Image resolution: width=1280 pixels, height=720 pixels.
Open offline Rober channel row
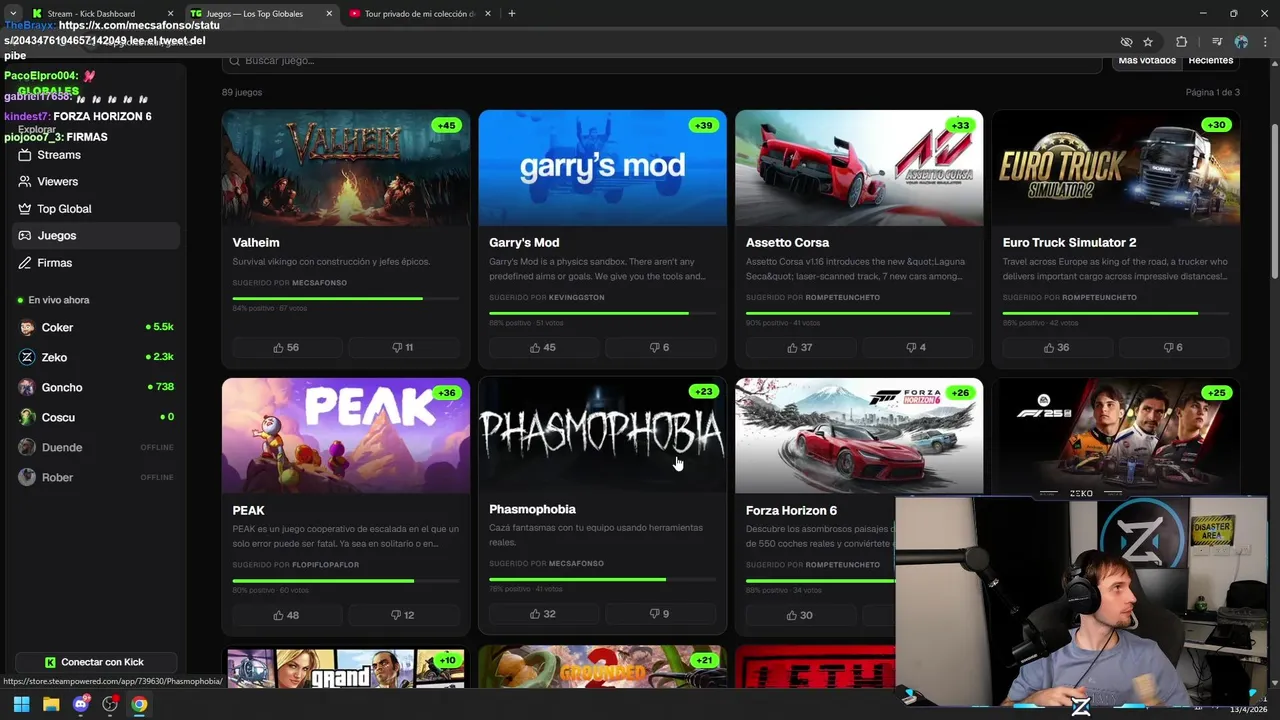point(96,477)
